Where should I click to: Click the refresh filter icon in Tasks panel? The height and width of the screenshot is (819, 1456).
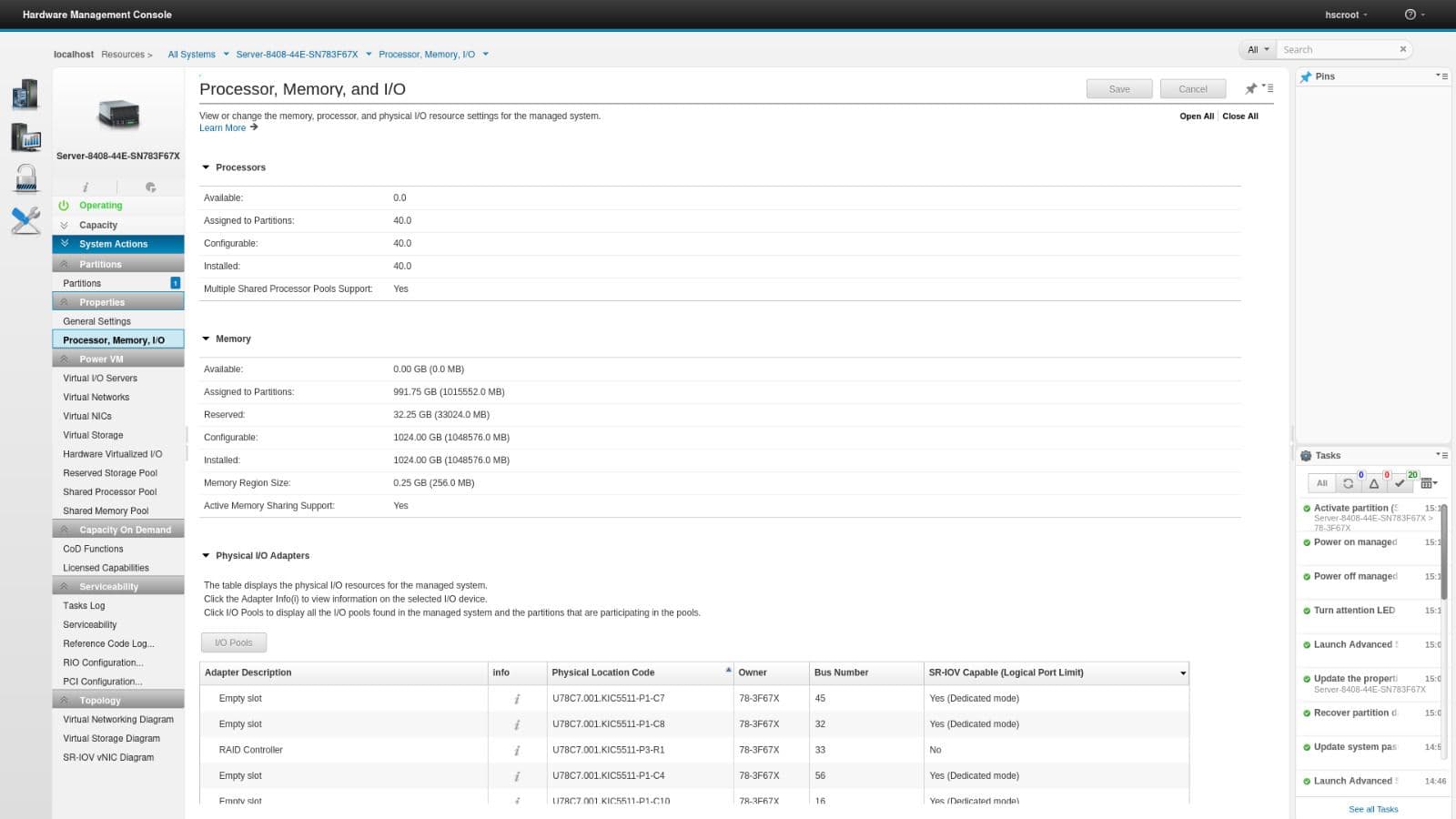click(x=1348, y=483)
